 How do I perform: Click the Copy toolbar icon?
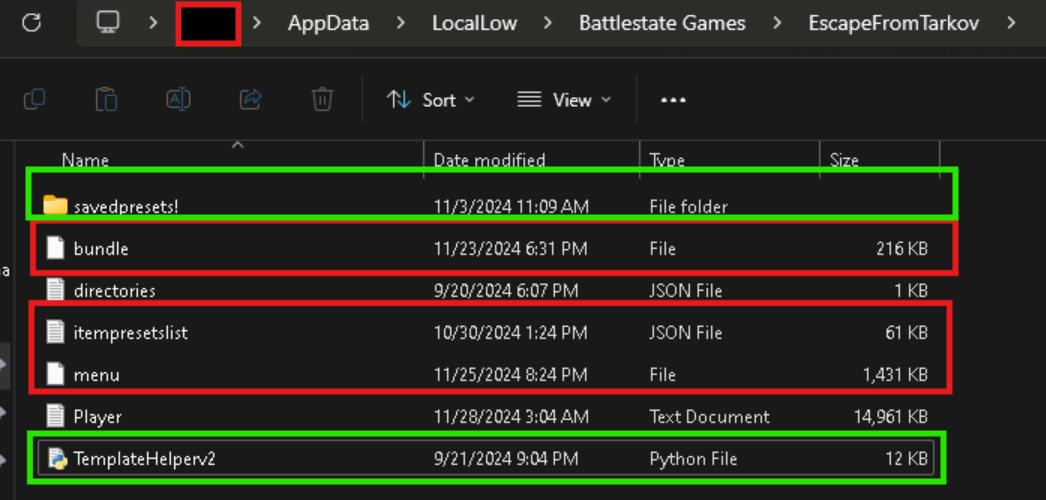pyautogui.click(x=34, y=99)
